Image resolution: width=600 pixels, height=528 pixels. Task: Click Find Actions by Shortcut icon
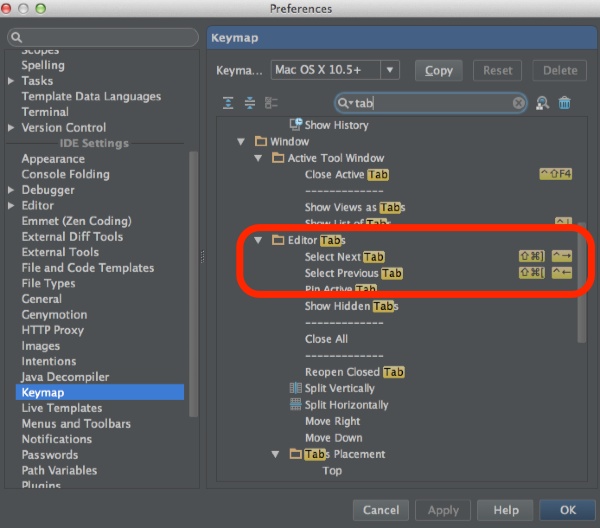click(x=543, y=103)
